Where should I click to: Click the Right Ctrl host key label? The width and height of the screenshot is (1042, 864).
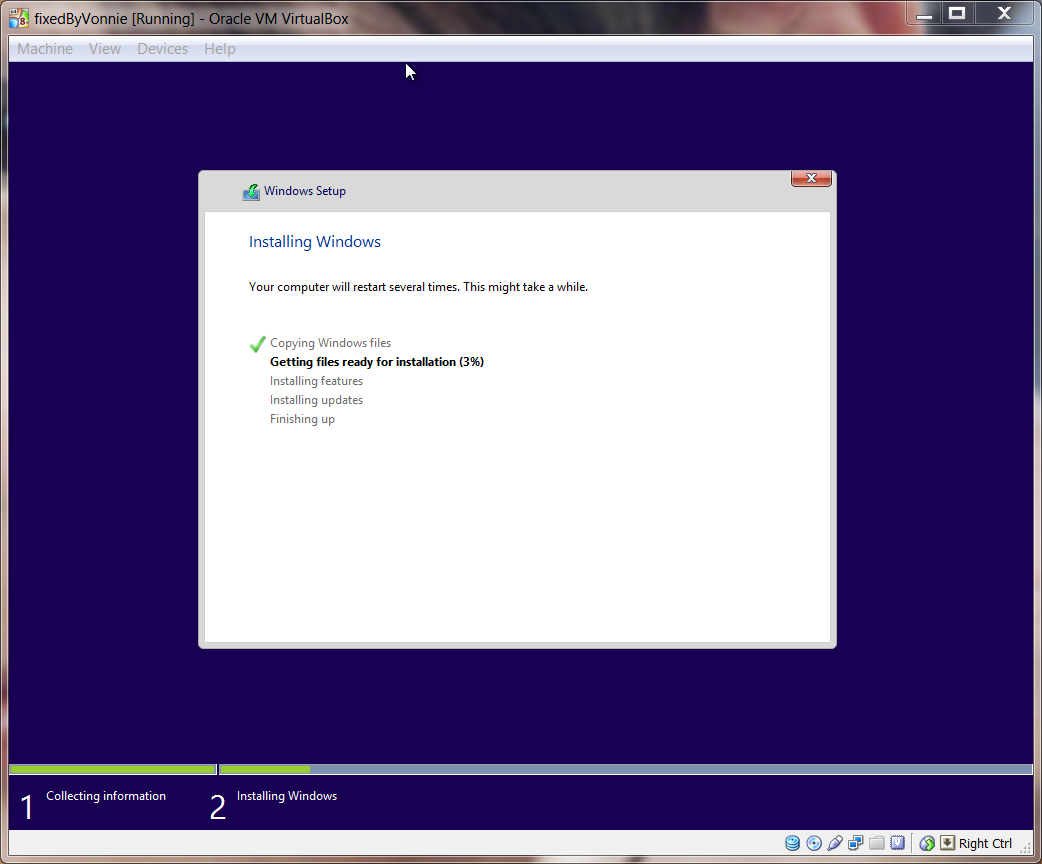[985, 843]
